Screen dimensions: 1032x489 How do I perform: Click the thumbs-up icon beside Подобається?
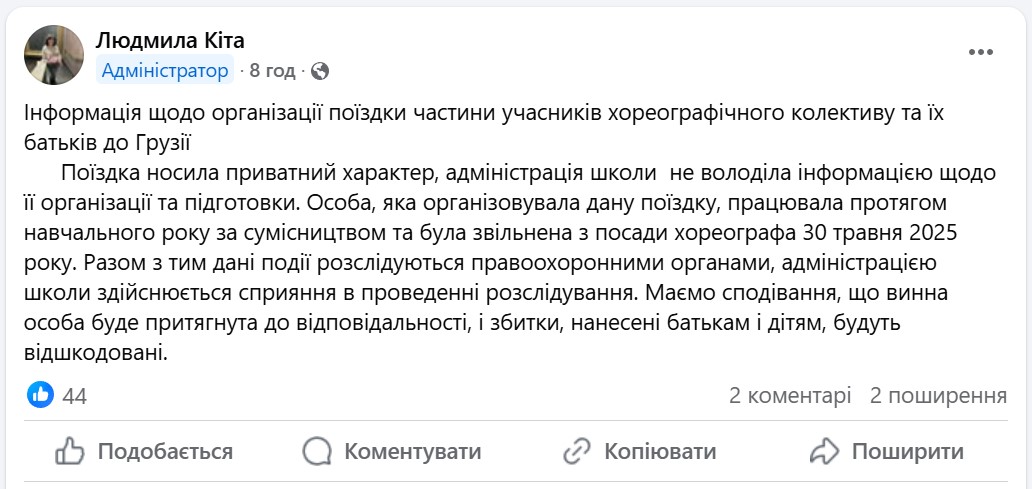tap(70, 452)
